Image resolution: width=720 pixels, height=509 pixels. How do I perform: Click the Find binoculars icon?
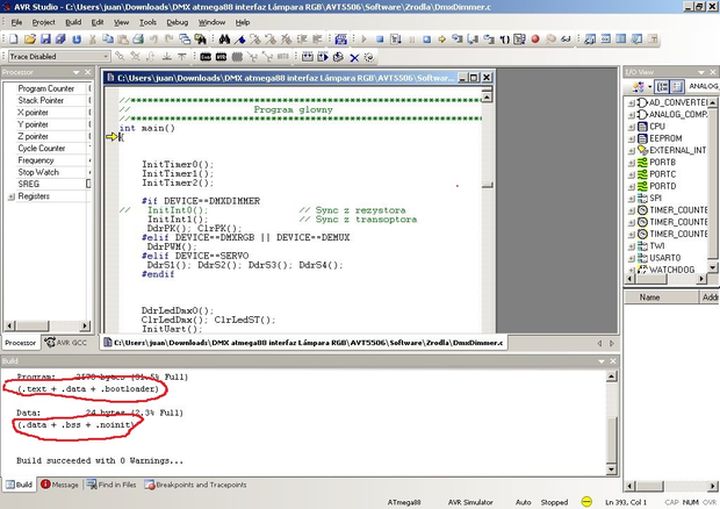[224, 40]
